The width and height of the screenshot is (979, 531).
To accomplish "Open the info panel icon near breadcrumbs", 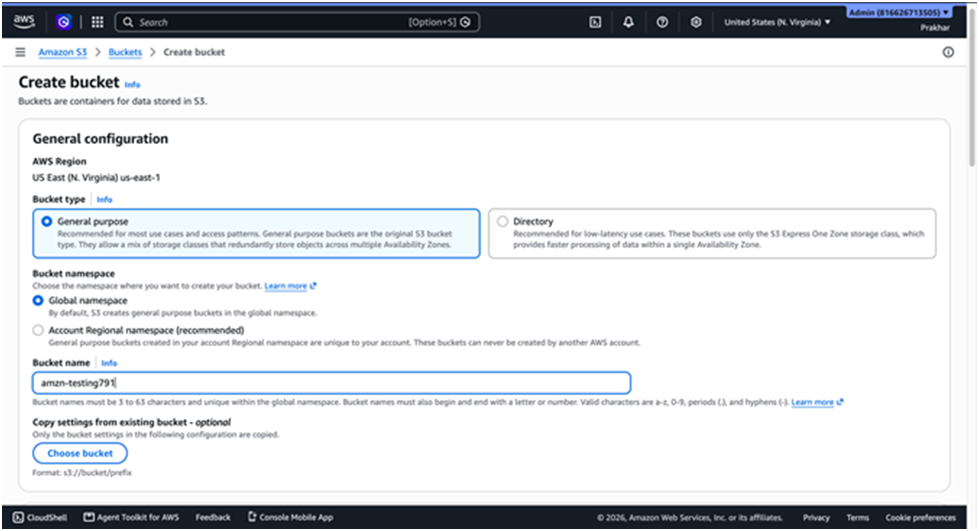I will 948,52.
